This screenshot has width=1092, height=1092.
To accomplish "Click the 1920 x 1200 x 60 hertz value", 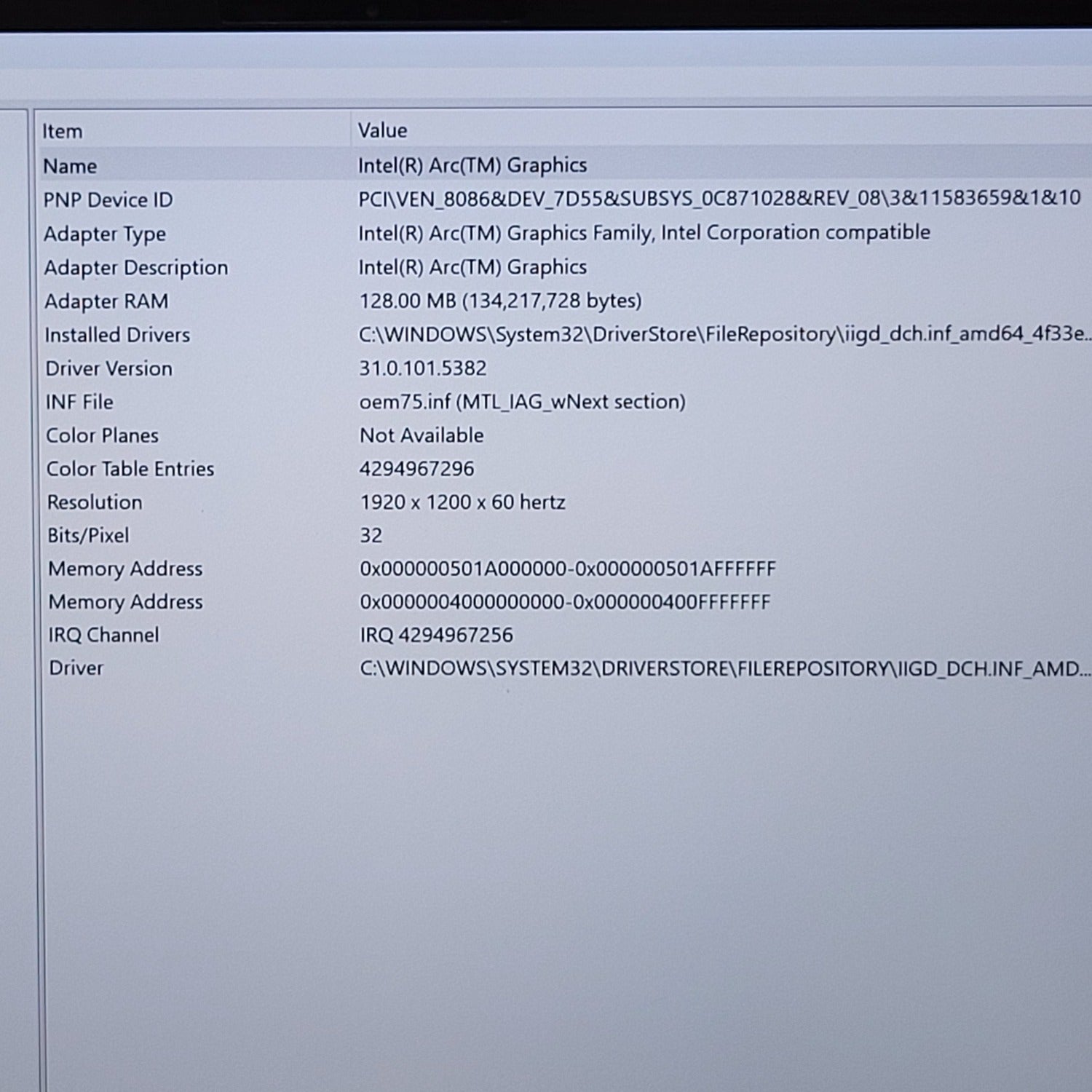I will (x=462, y=502).
